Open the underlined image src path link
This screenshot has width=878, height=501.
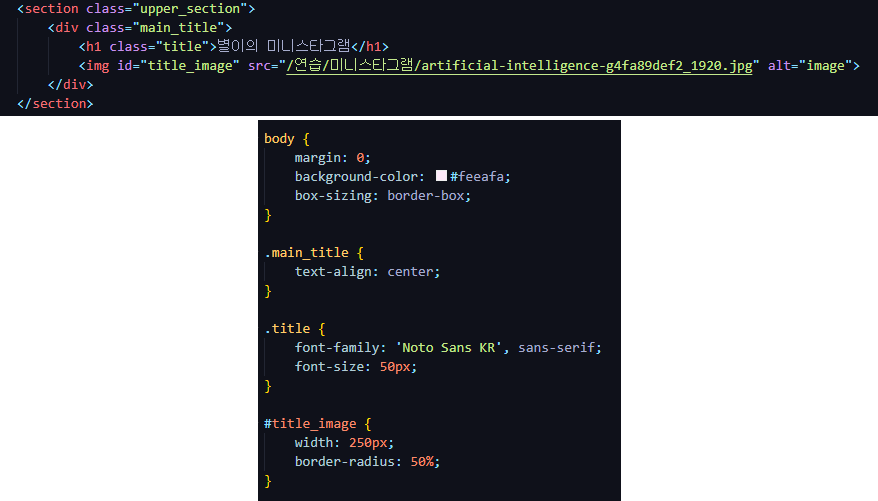[519, 65]
